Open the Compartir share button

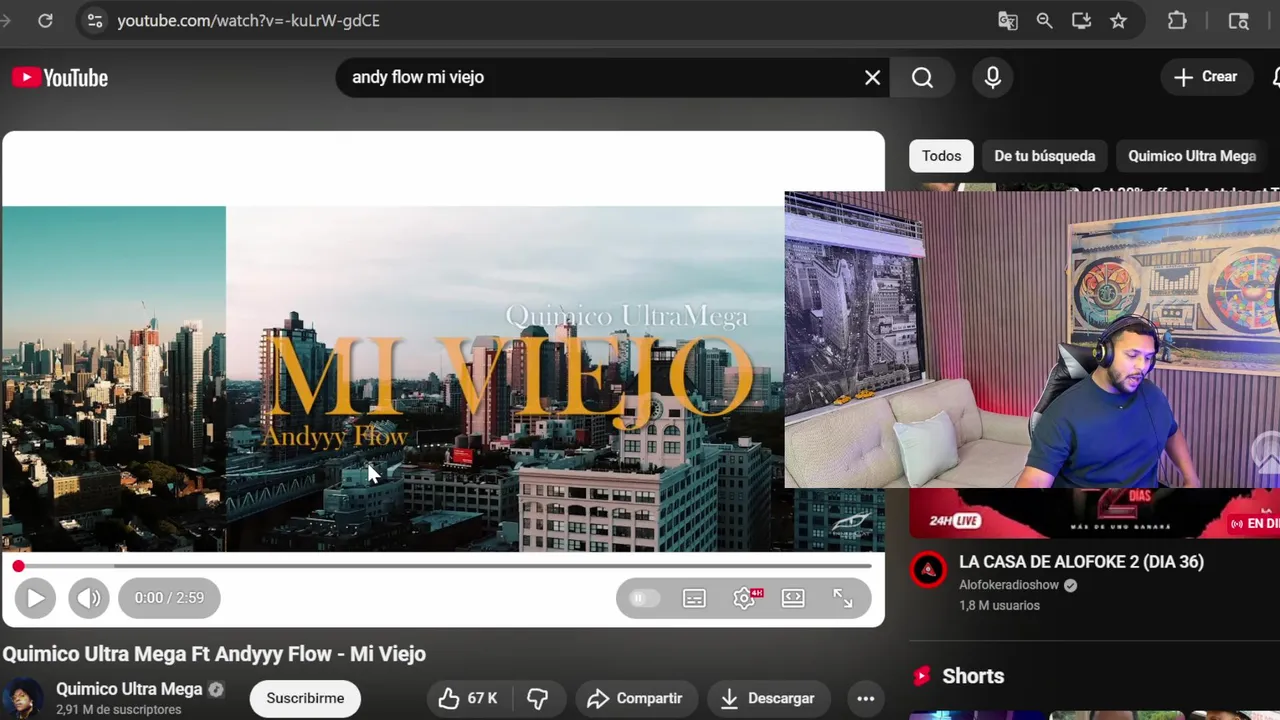[634, 698]
